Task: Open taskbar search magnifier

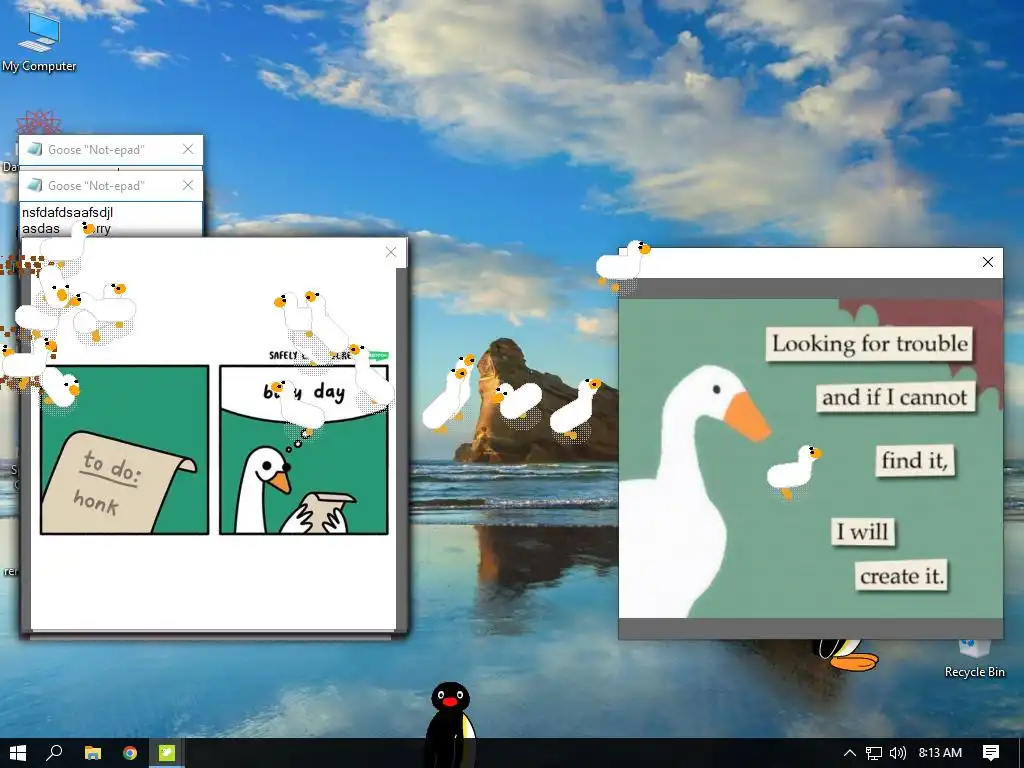Action: (54, 753)
